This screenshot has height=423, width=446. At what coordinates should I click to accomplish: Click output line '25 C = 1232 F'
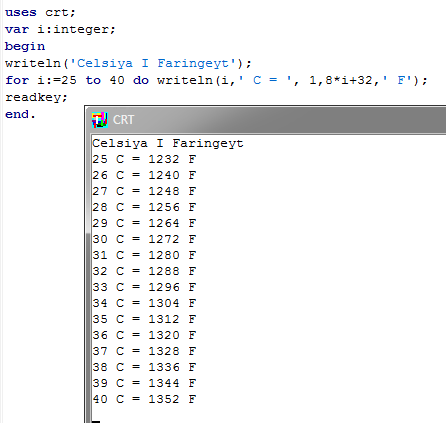point(144,159)
